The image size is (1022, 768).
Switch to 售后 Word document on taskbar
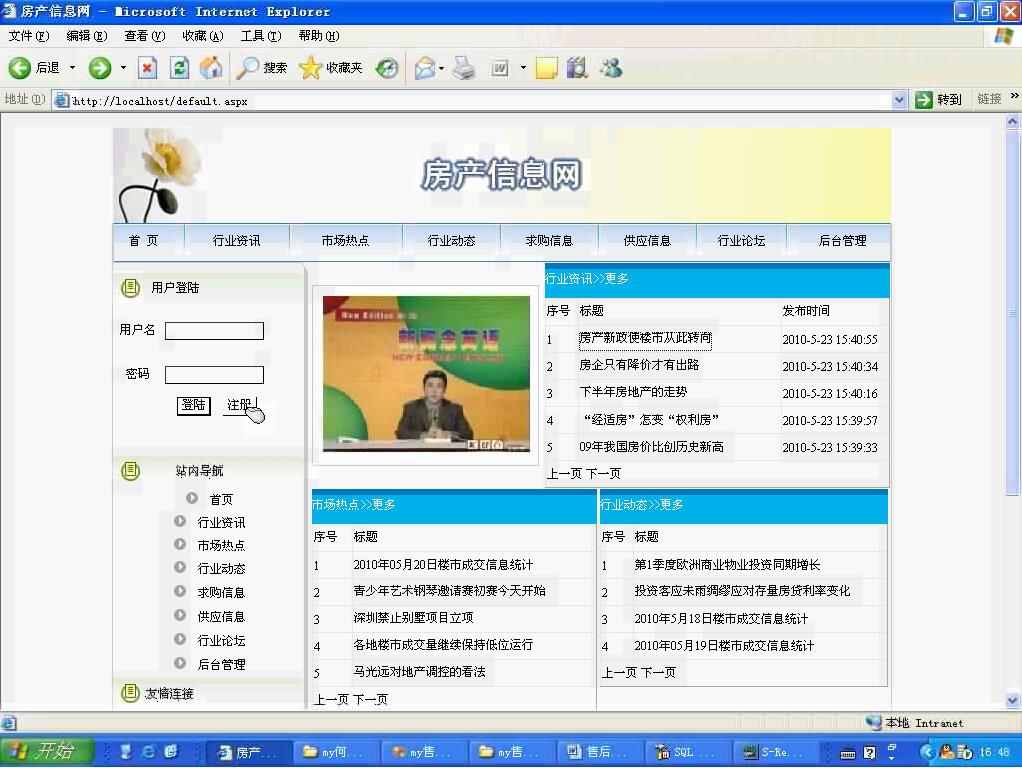click(x=598, y=752)
